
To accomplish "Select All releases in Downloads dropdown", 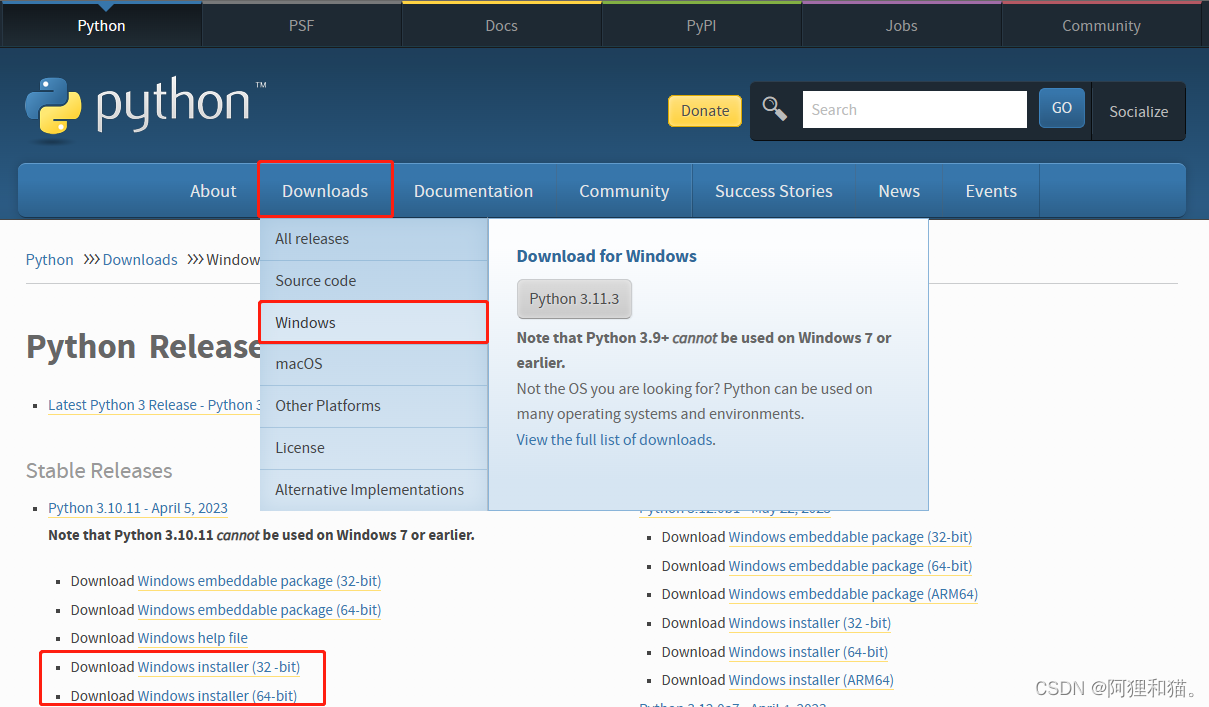I will click(x=374, y=239).
